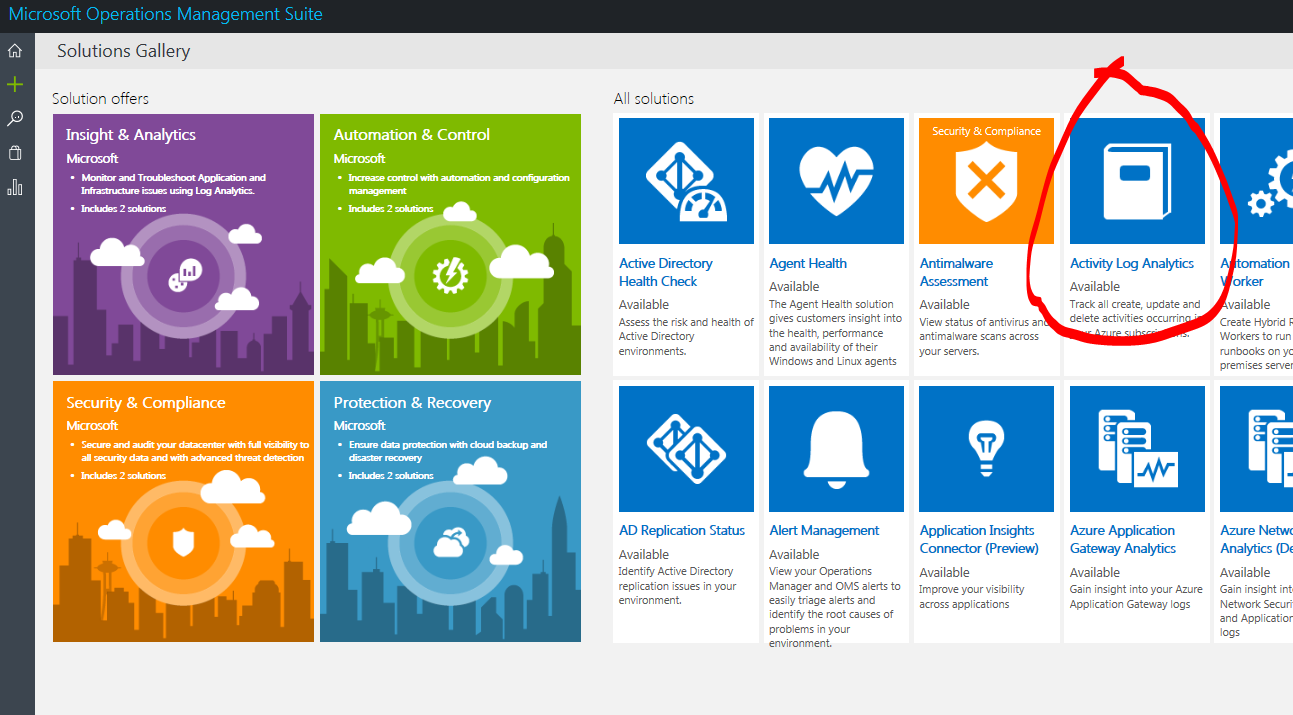Open Security & Compliance offer tile
The width and height of the screenshot is (1293, 715).
tap(183, 511)
